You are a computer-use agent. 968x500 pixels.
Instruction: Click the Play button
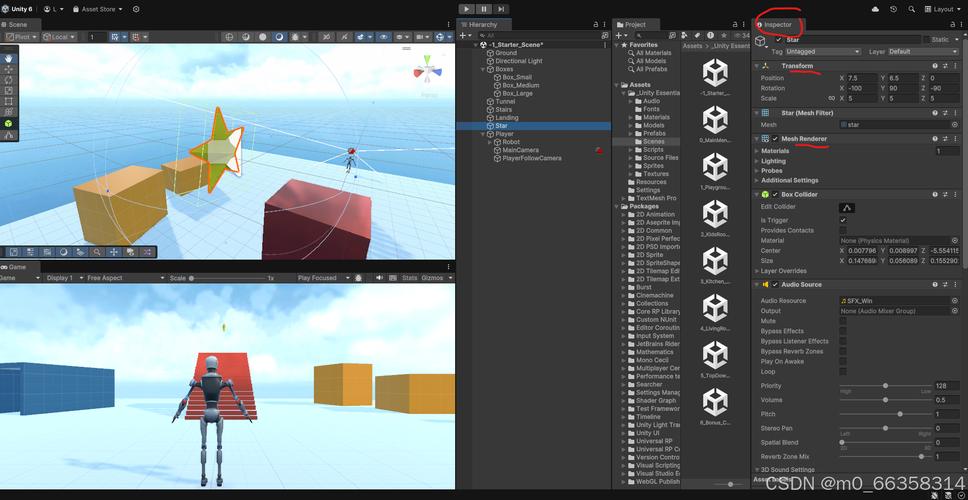pyautogui.click(x=467, y=9)
